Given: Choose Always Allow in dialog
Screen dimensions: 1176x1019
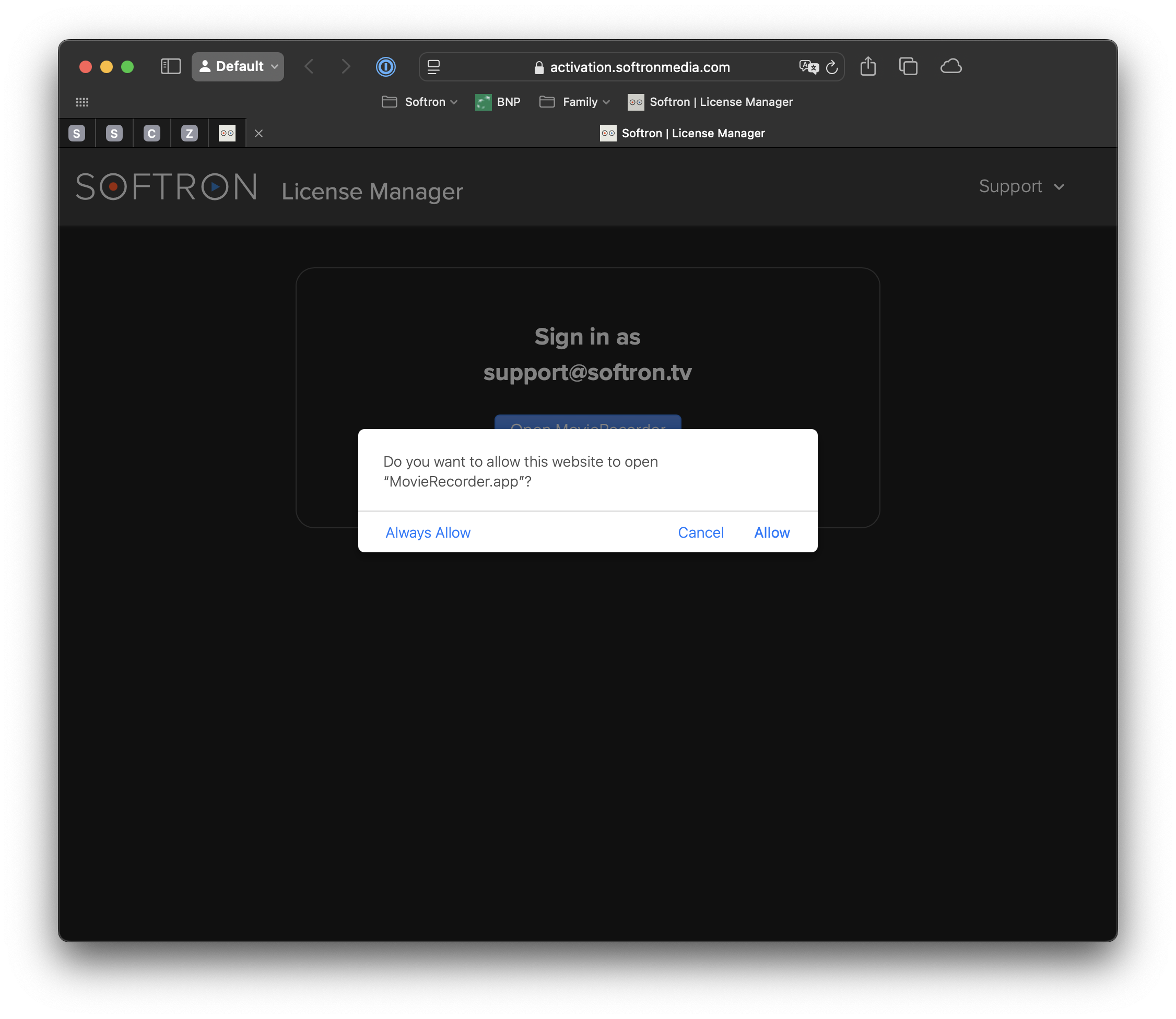Looking at the screenshot, I should [x=428, y=532].
